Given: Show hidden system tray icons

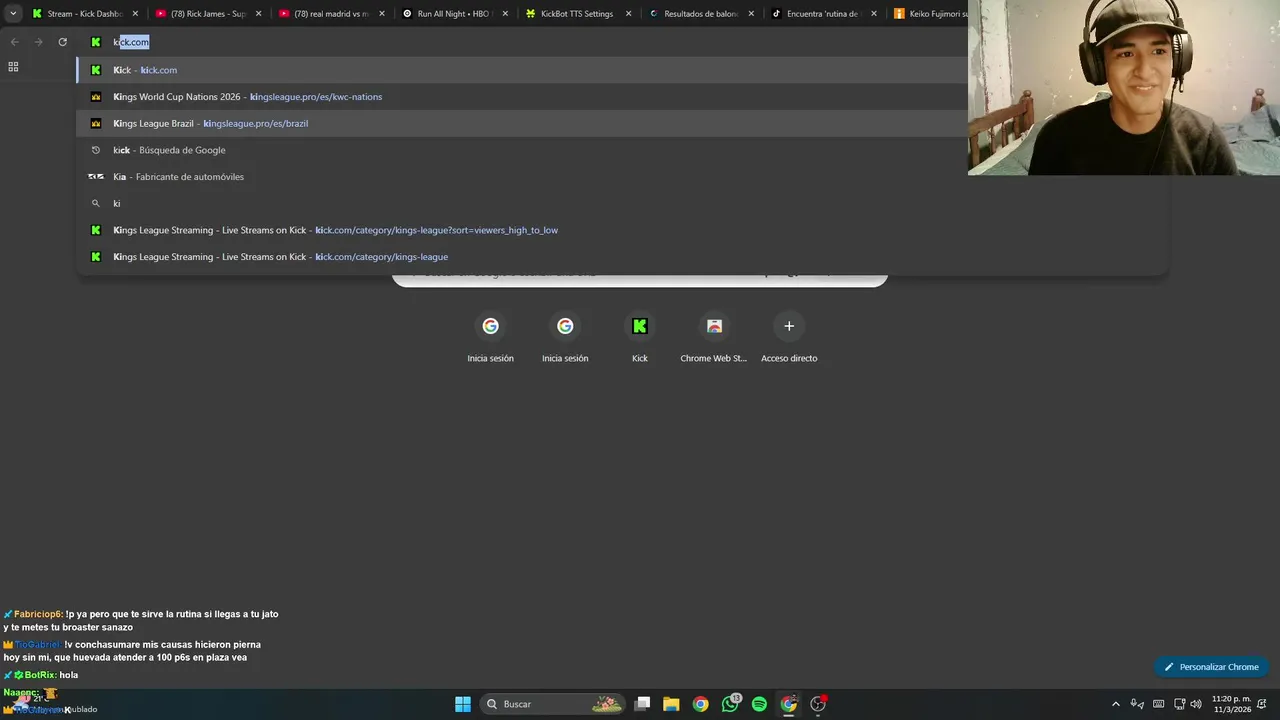Looking at the screenshot, I should pyautogui.click(x=1116, y=704).
